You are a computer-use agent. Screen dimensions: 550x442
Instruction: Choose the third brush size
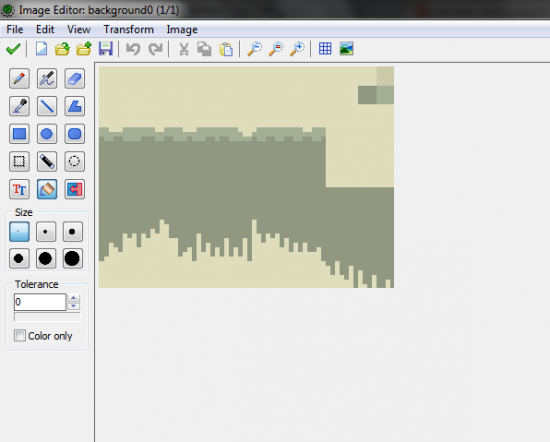click(73, 232)
